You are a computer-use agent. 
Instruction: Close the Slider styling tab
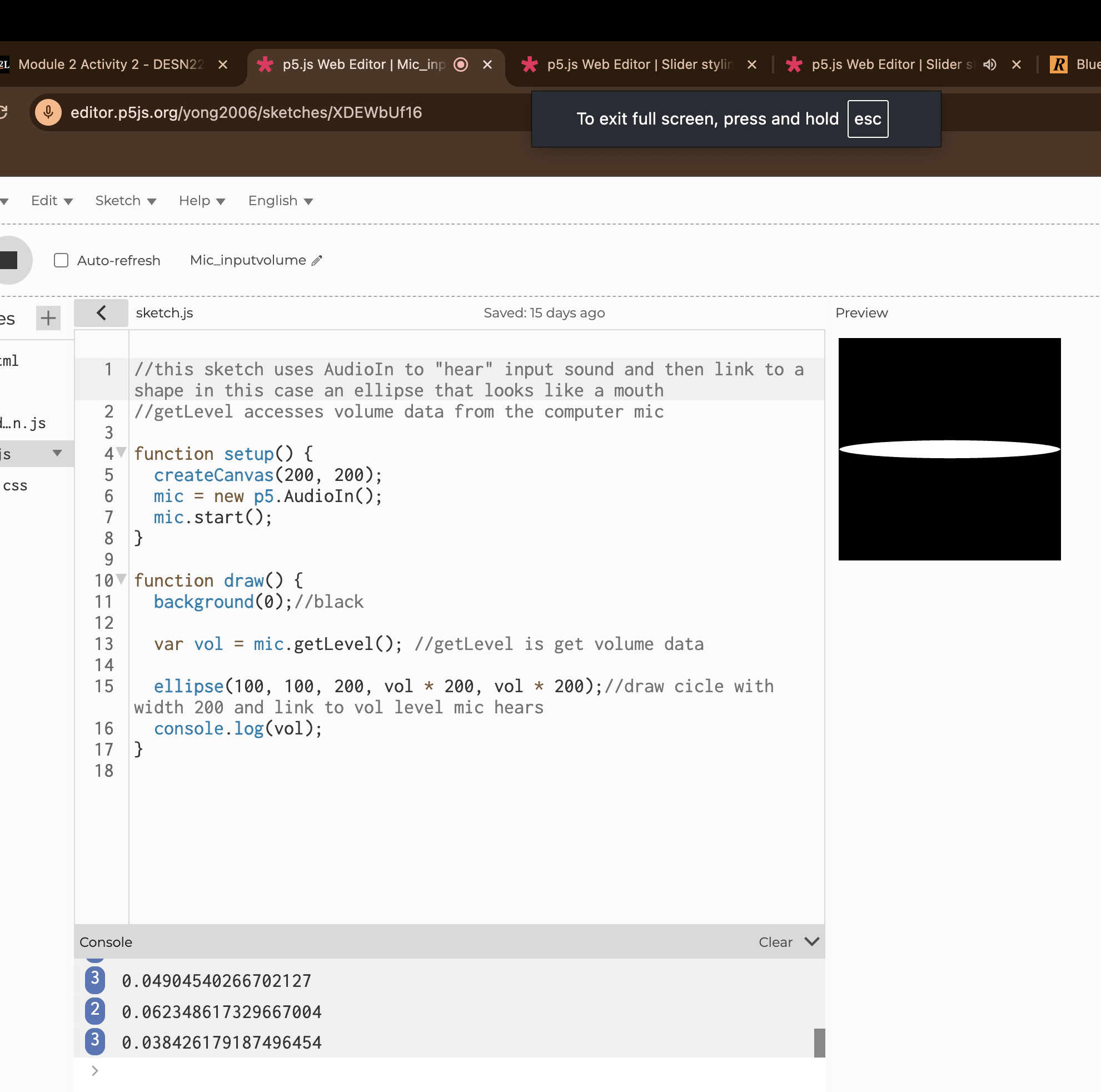tap(751, 64)
